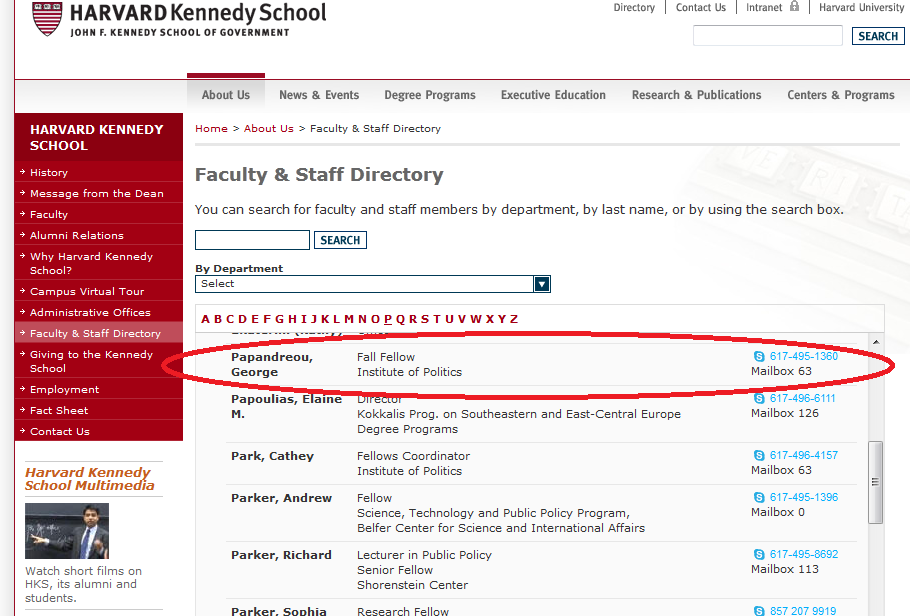Click Skype icon beside 617-495-1360

[x=759, y=356]
